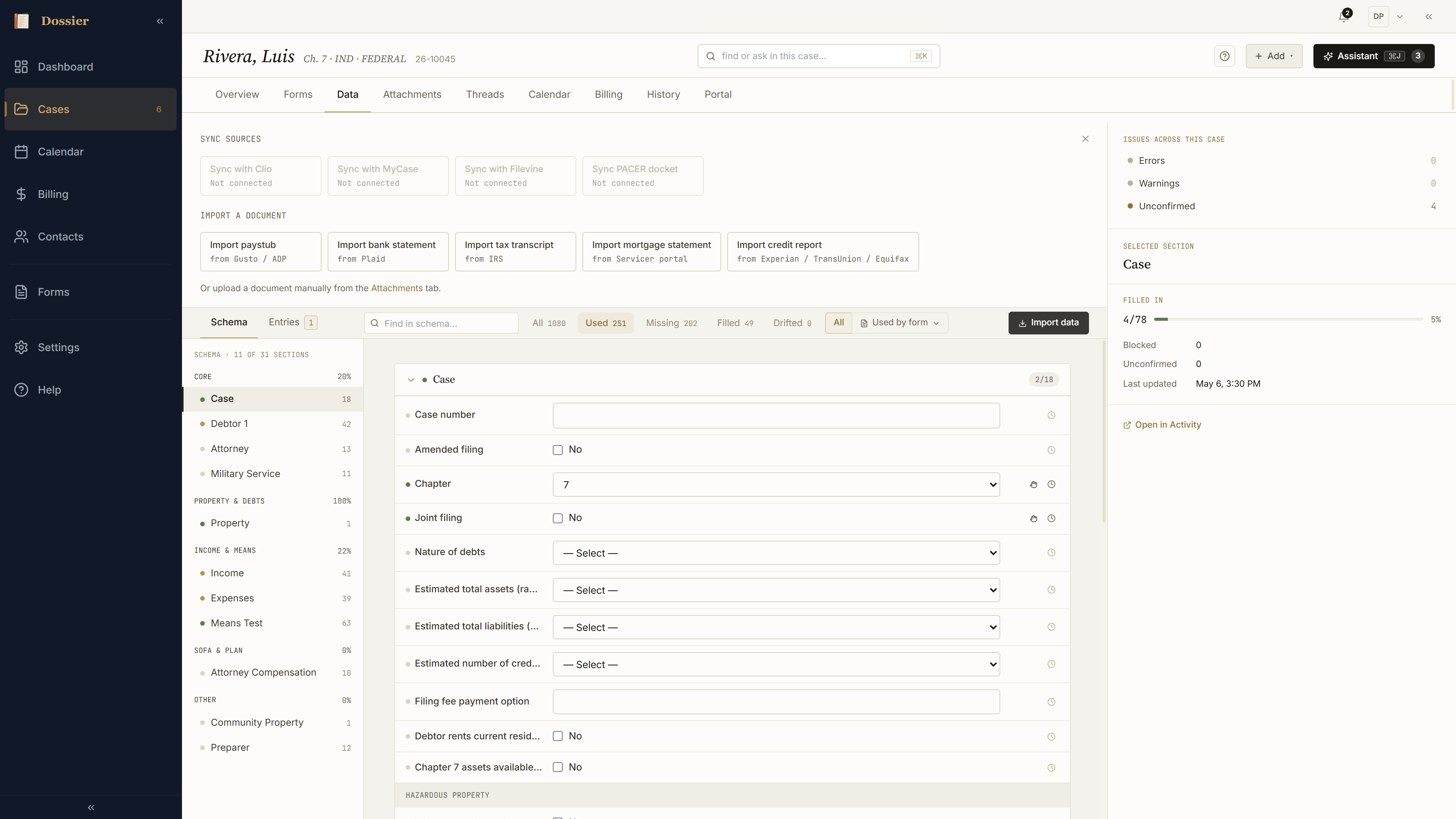The height and width of the screenshot is (819, 1456).
Task: Collapse sidebar with top chevrons icon
Action: tap(160, 21)
